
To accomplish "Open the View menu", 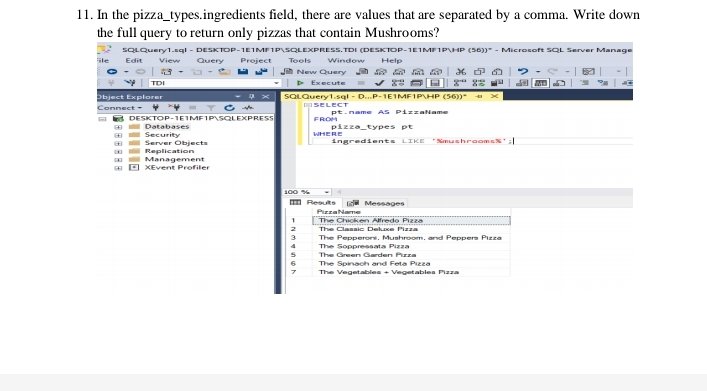I will (x=169, y=60).
